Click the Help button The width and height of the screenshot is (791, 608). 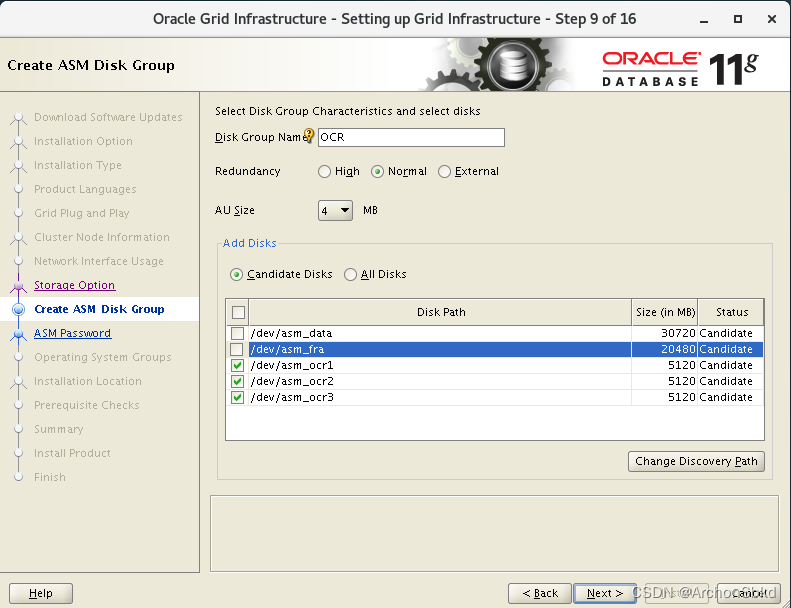41,593
